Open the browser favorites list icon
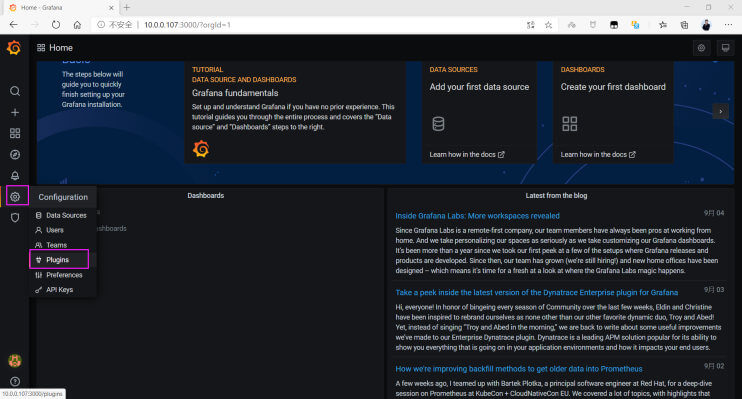Viewport: 742px width, 399px height. (662, 25)
